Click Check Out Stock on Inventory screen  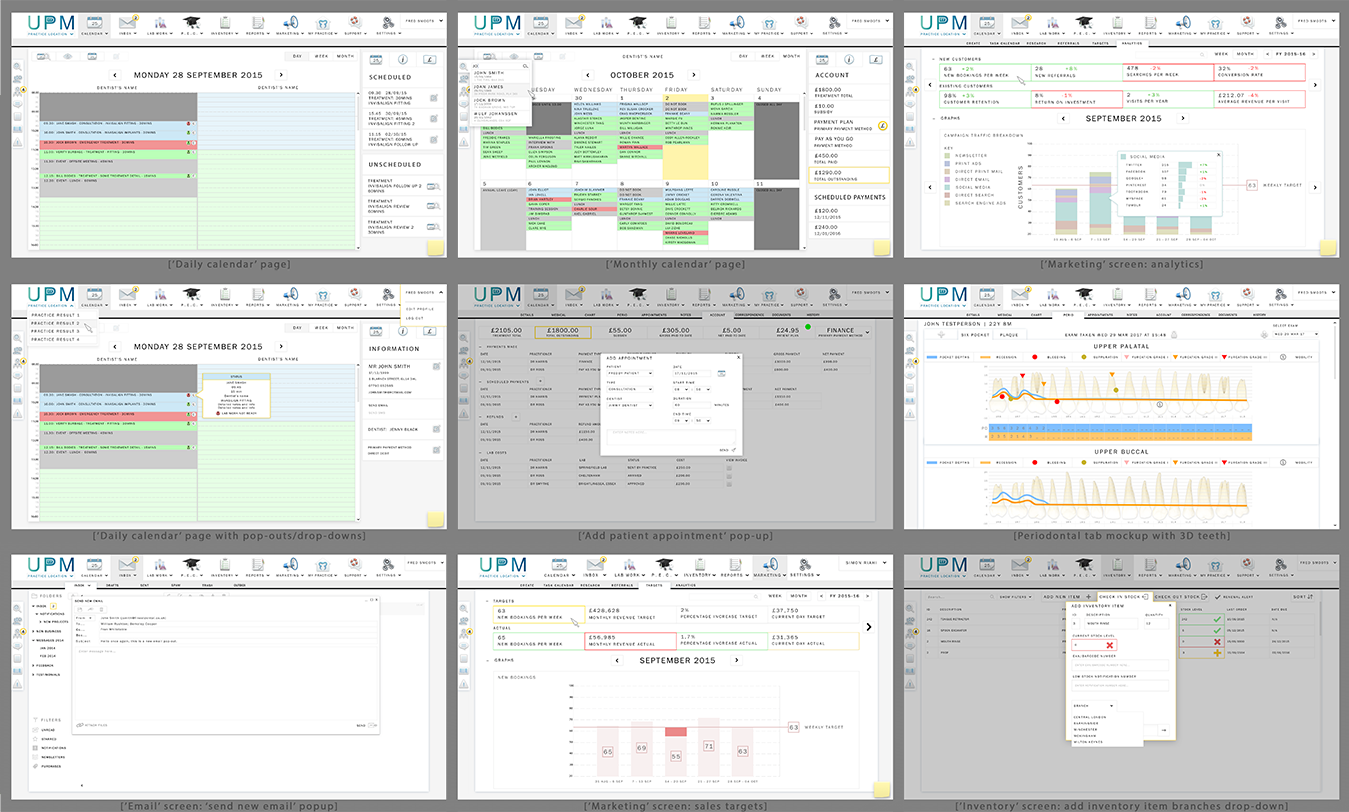point(1181,597)
